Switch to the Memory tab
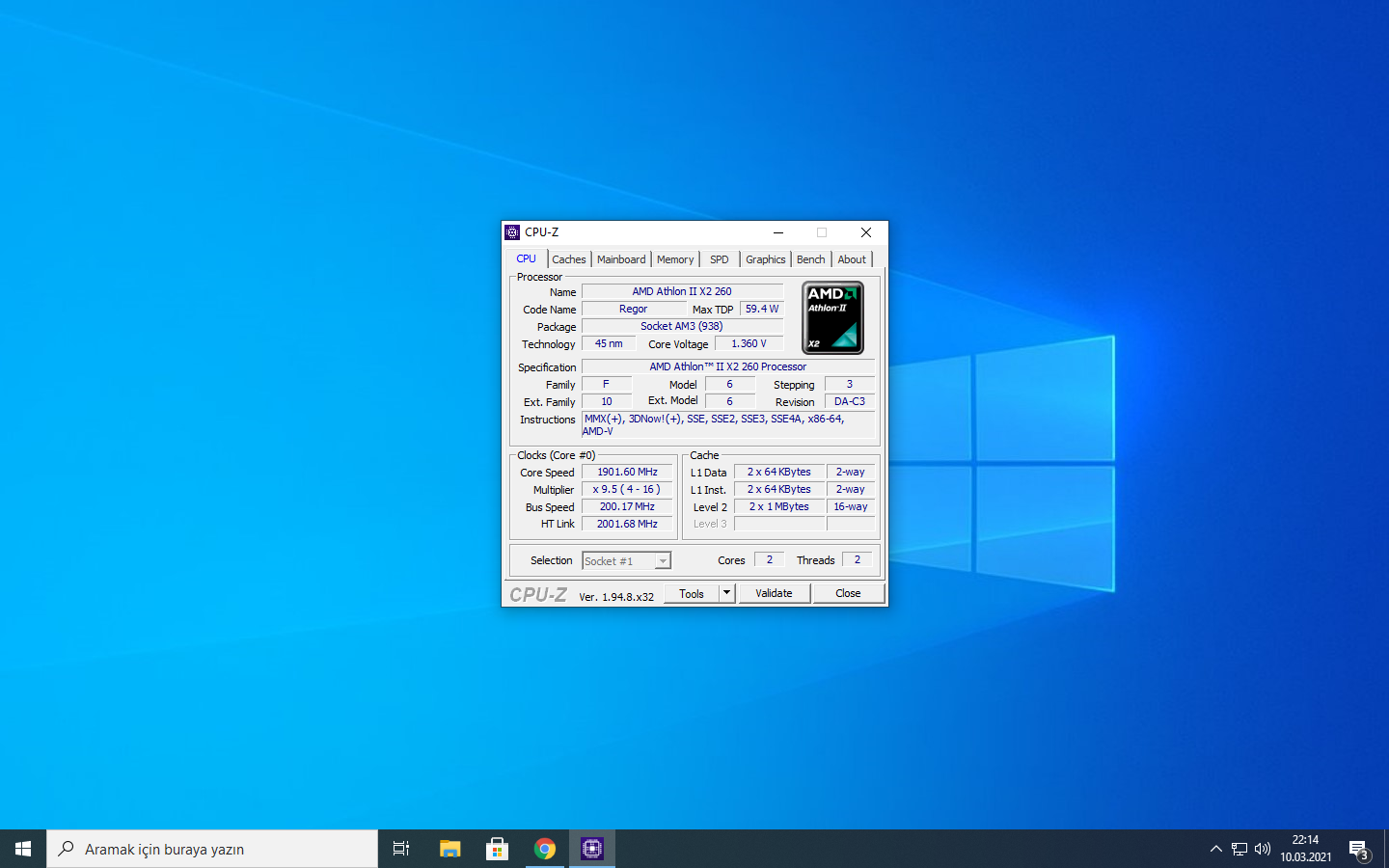The width and height of the screenshot is (1389, 868). [675, 259]
